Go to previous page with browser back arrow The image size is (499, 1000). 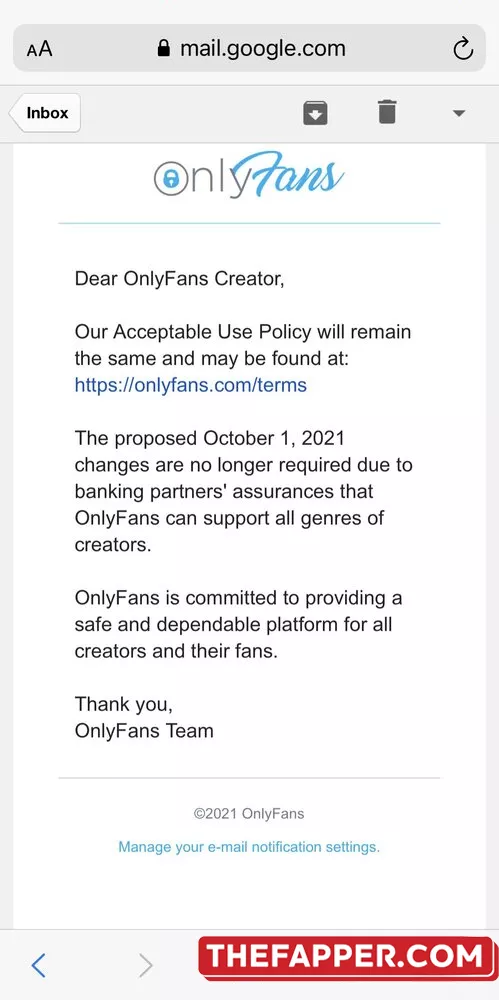pyautogui.click(x=39, y=966)
